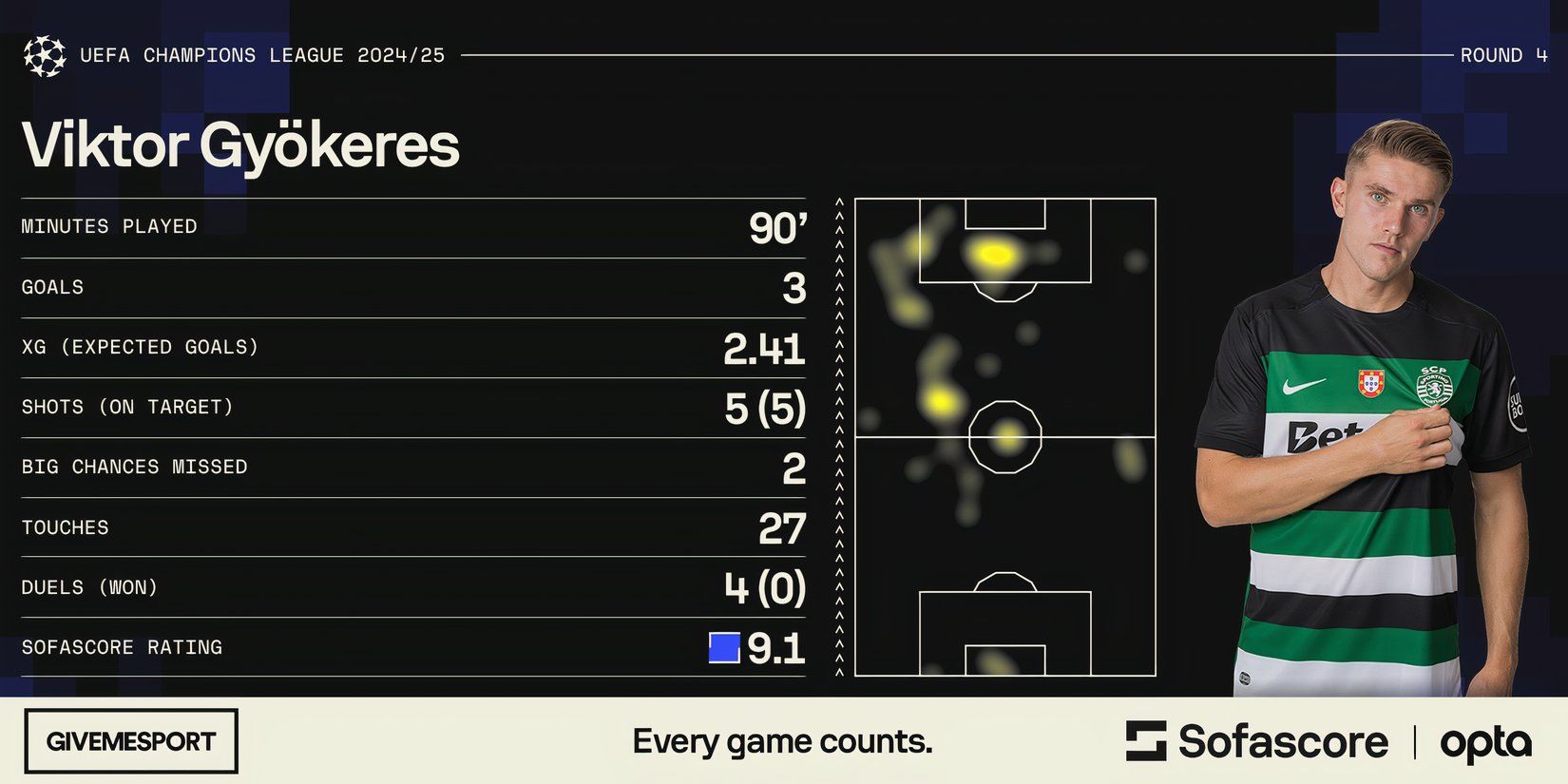Click the bright heatmap spot in the penalty area
Viewport: 1568px width, 784px height.
tap(994, 255)
